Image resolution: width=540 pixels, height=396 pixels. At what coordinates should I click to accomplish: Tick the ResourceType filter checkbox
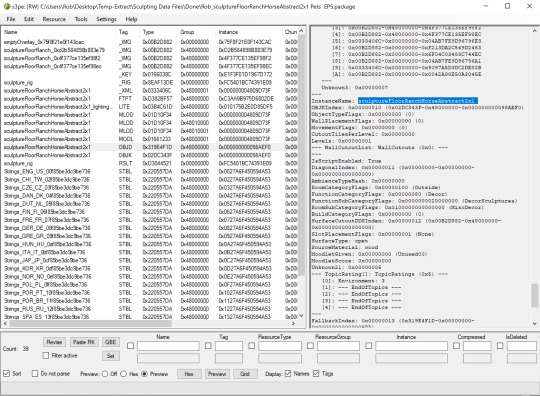click(x=252, y=346)
